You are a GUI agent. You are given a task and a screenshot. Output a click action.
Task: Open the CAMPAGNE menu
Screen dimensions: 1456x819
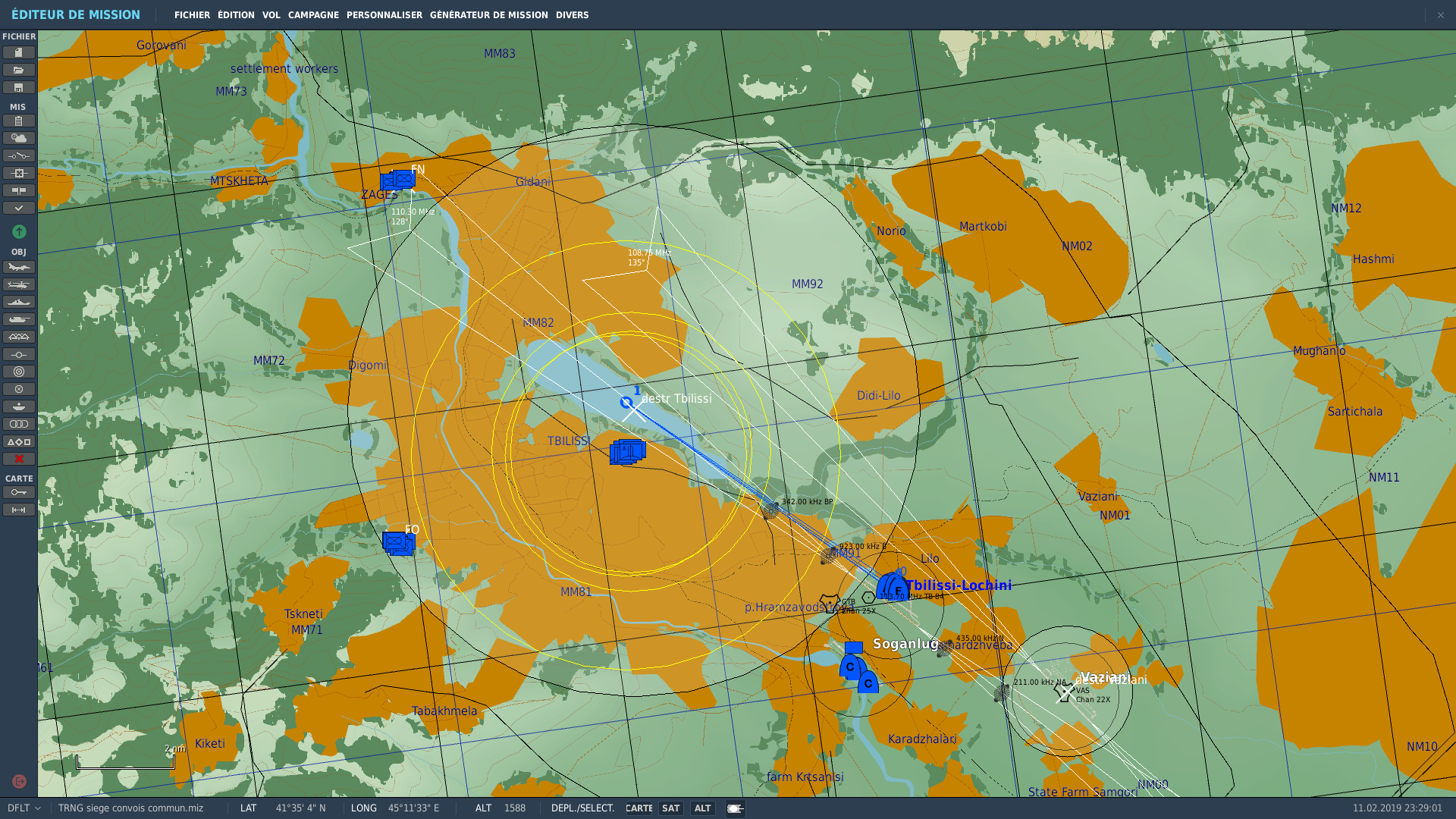[313, 15]
